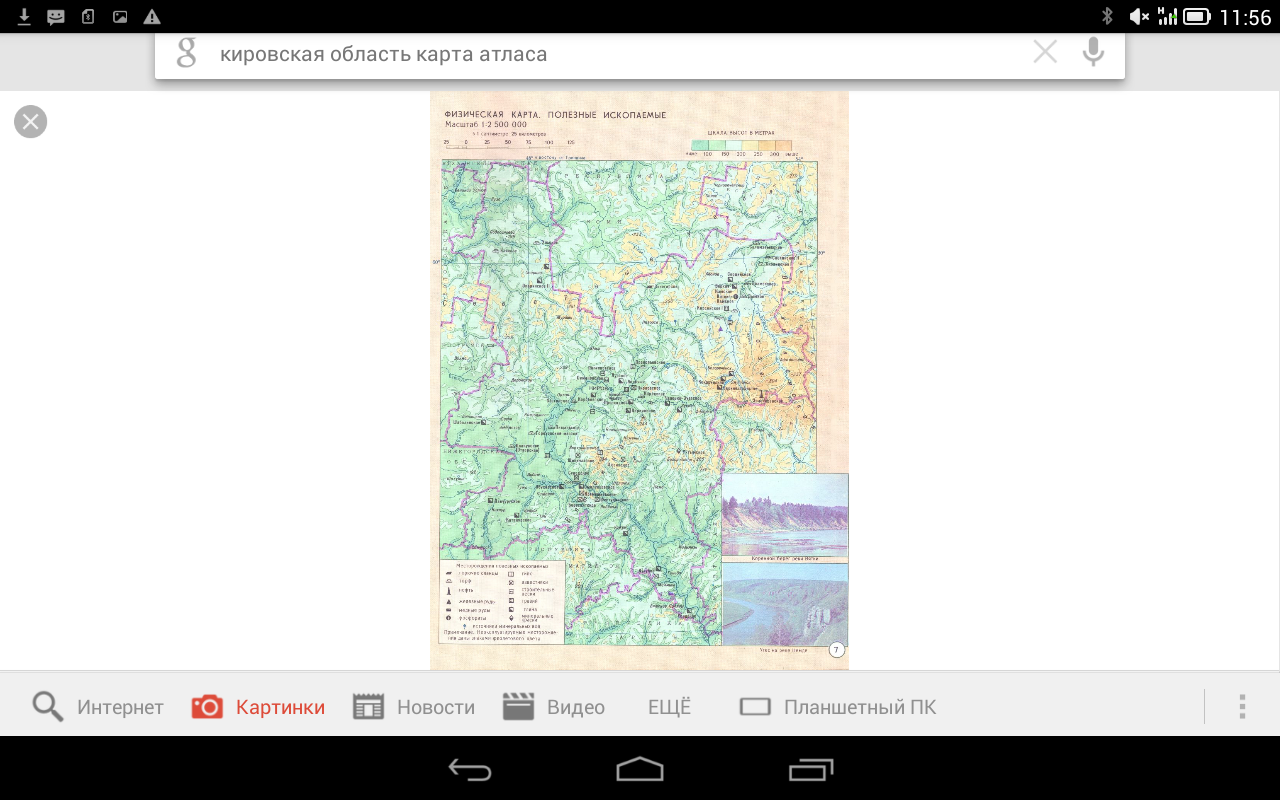Tap the warning triangle notification icon
The width and height of the screenshot is (1280, 800).
tap(151, 16)
